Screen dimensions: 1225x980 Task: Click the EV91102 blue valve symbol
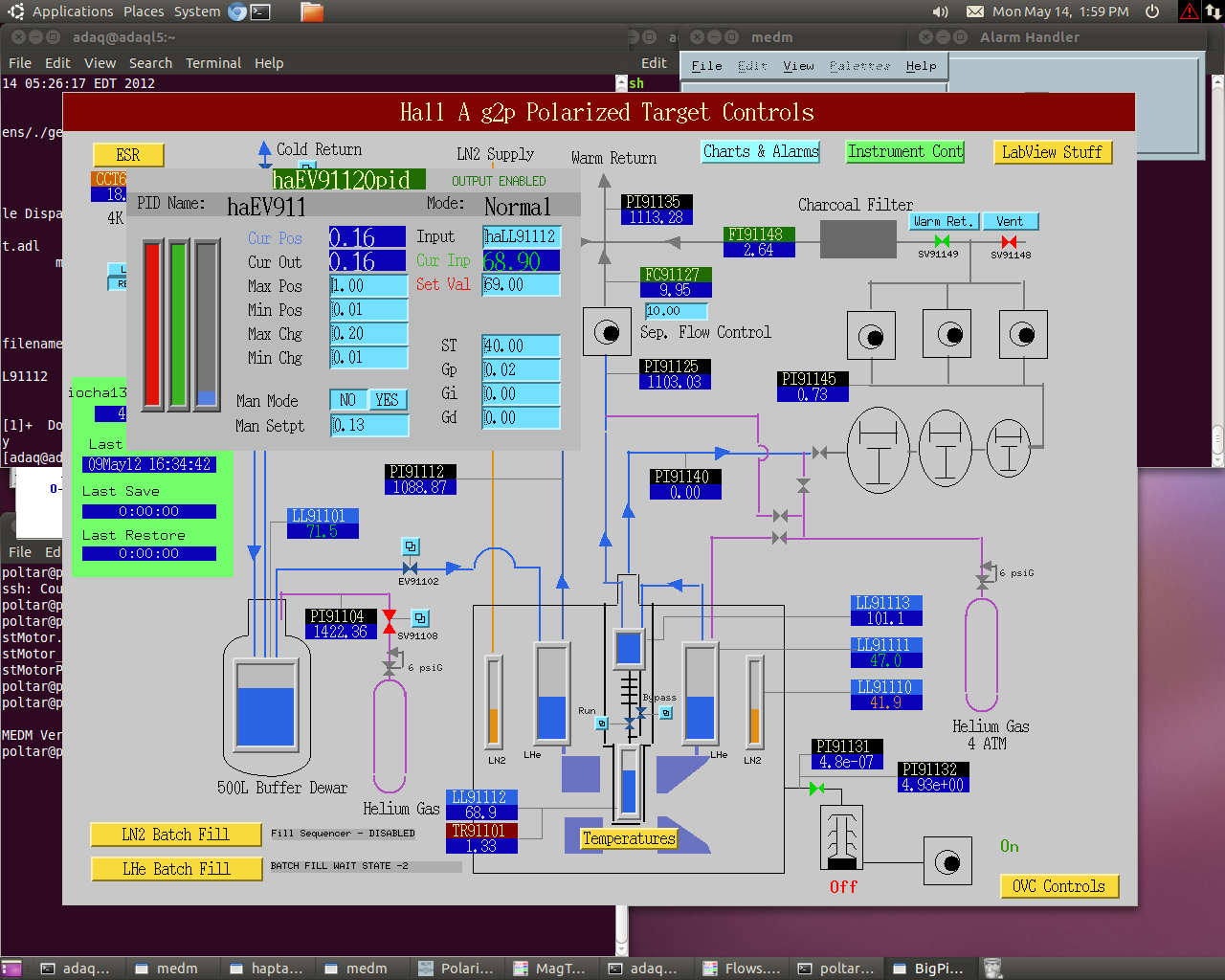coord(411,568)
